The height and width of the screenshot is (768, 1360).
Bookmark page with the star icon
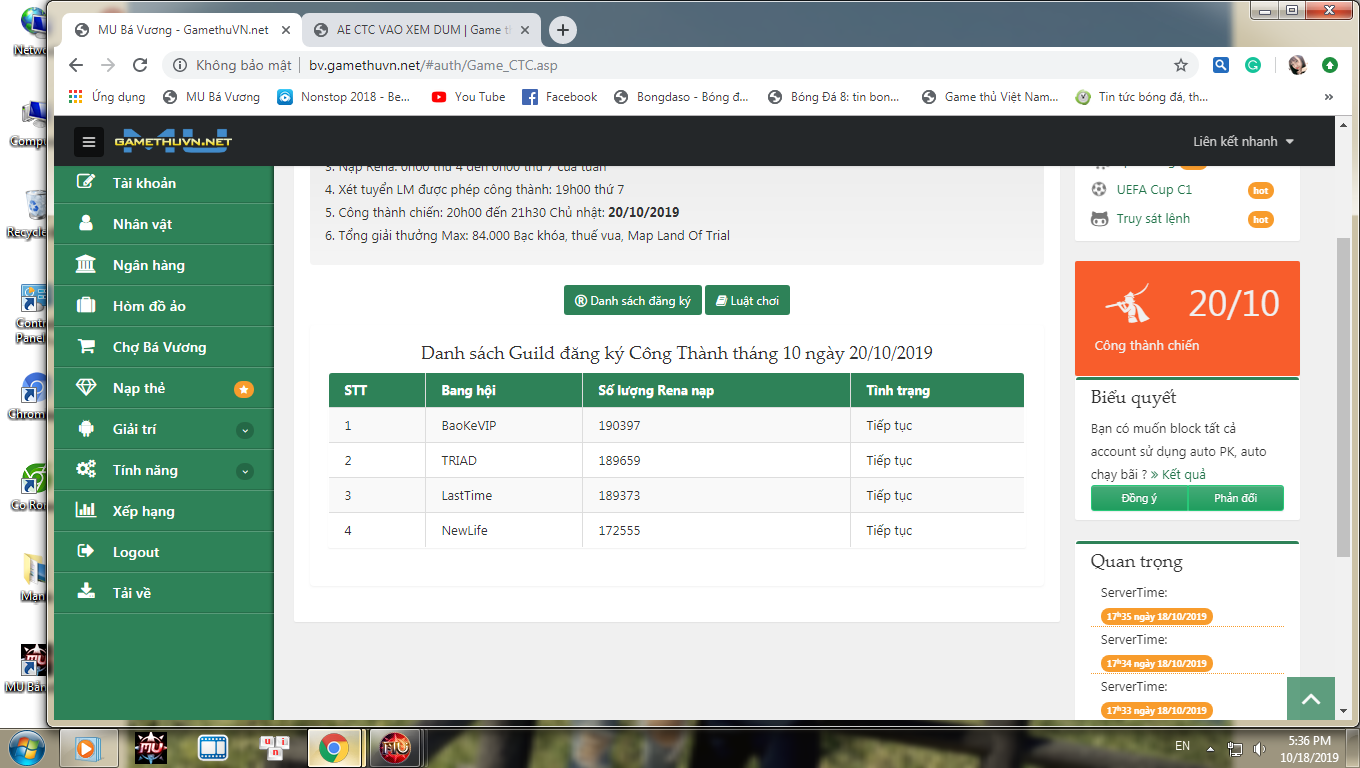(x=1181, y=65)
